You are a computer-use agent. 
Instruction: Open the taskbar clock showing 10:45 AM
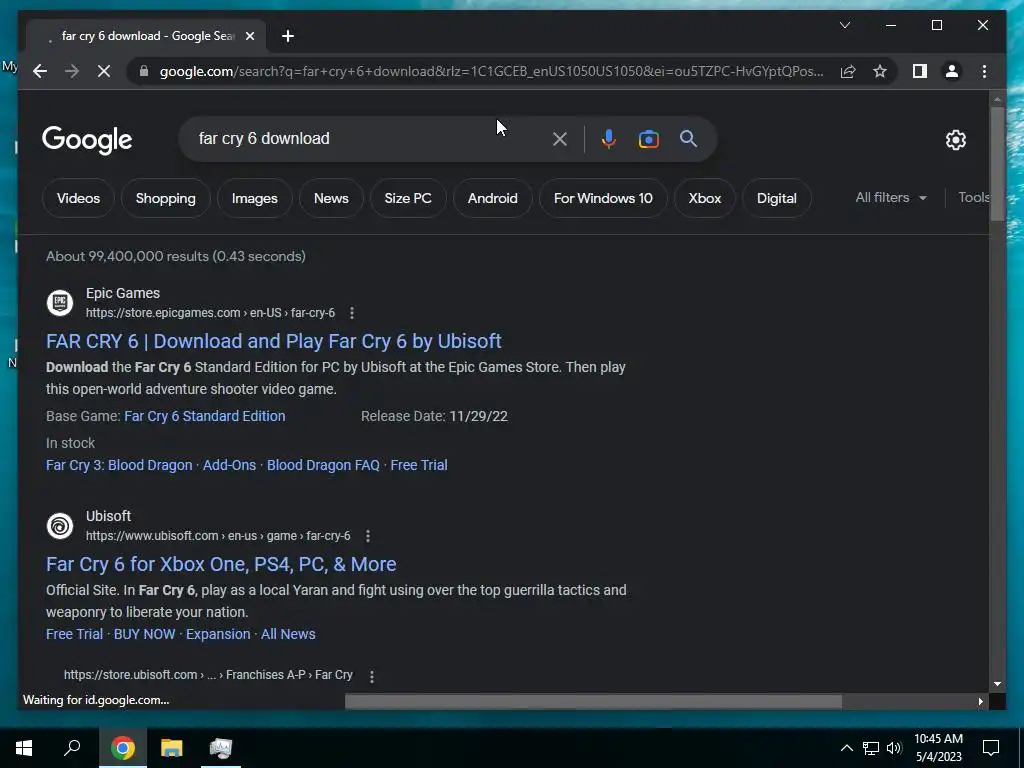[x=938, y=748]
